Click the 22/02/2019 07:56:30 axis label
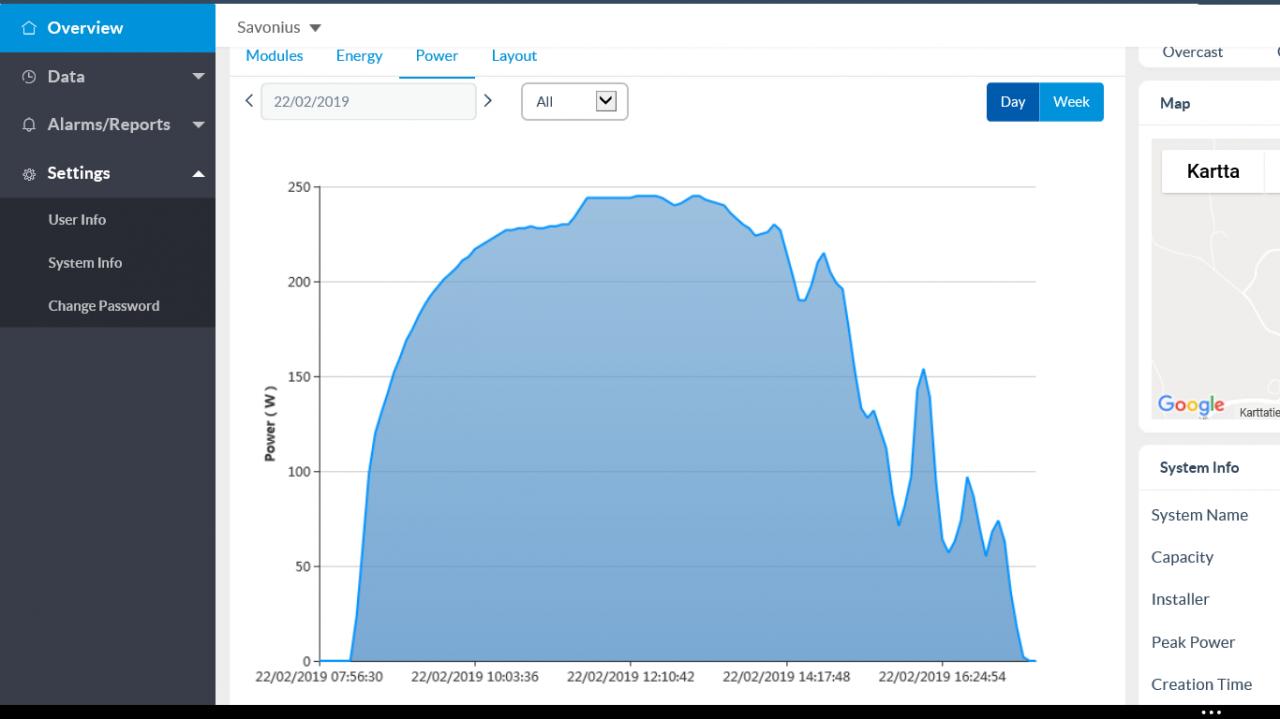Screen dimensions: 1280x719 319,677
